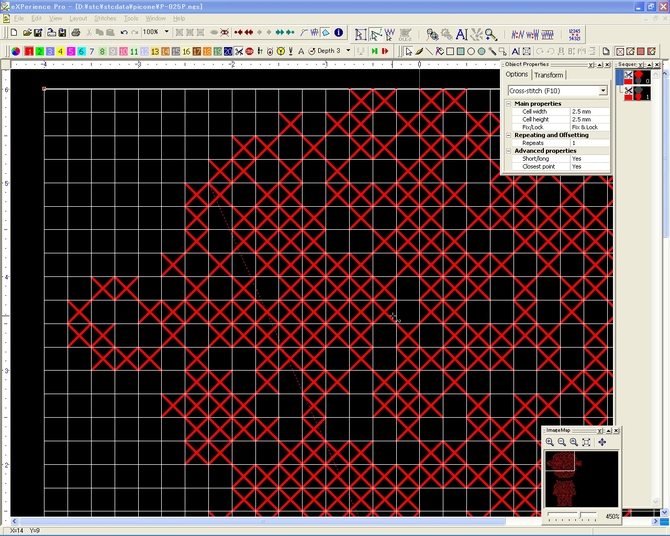Select sequence object numbered 1

(637, 93)
